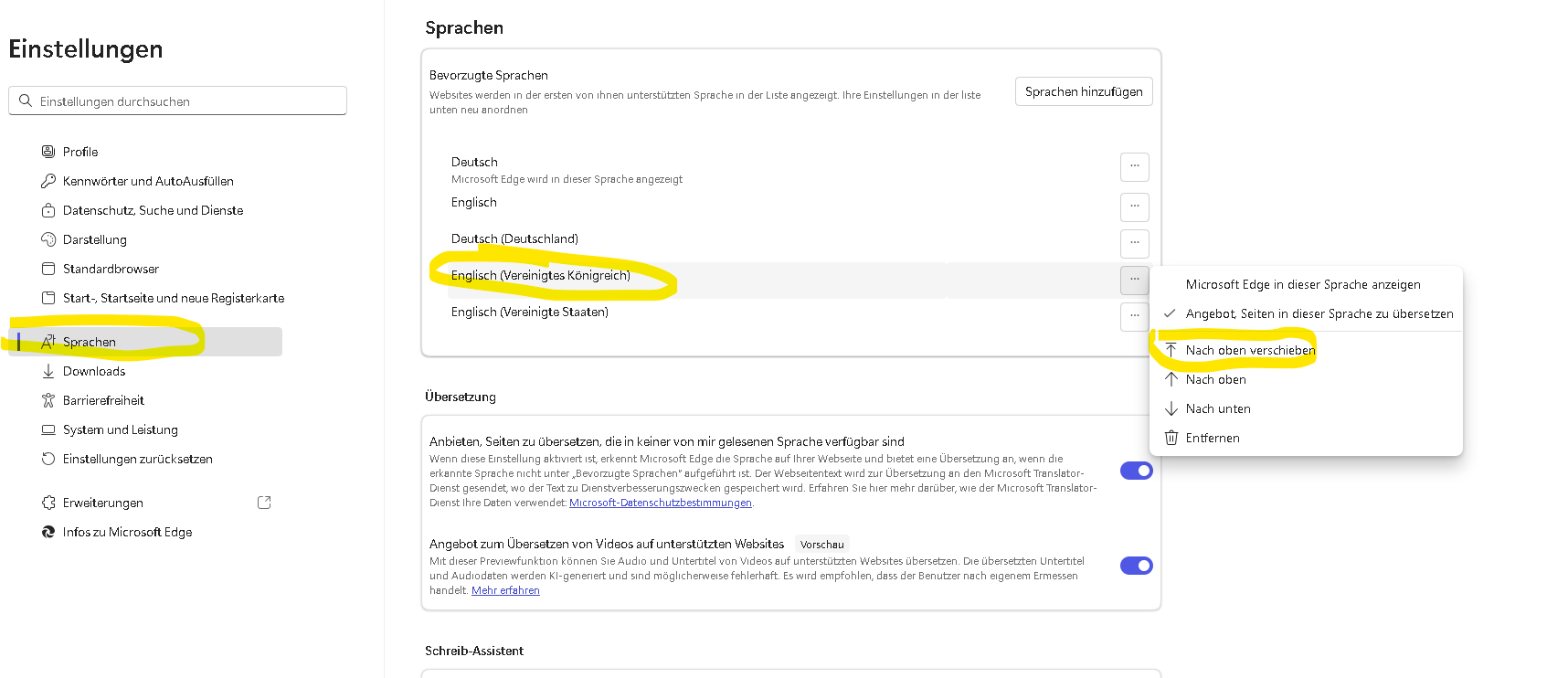Viewport: 1568px width, 678px height.
Task: Click the Barrierefreiheit accessibility icon
Action: 48,400
